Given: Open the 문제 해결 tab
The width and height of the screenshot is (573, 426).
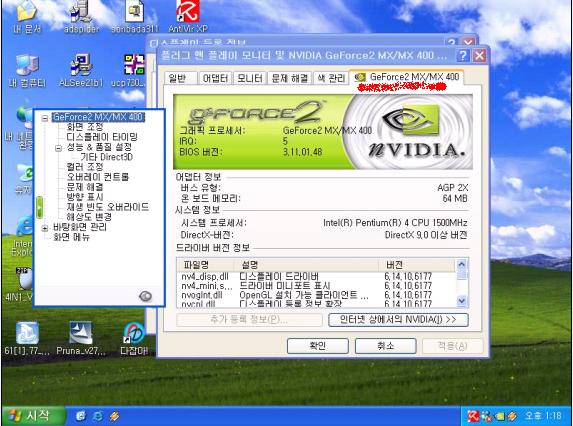Looking at the screenshot, I should (289, 78).
